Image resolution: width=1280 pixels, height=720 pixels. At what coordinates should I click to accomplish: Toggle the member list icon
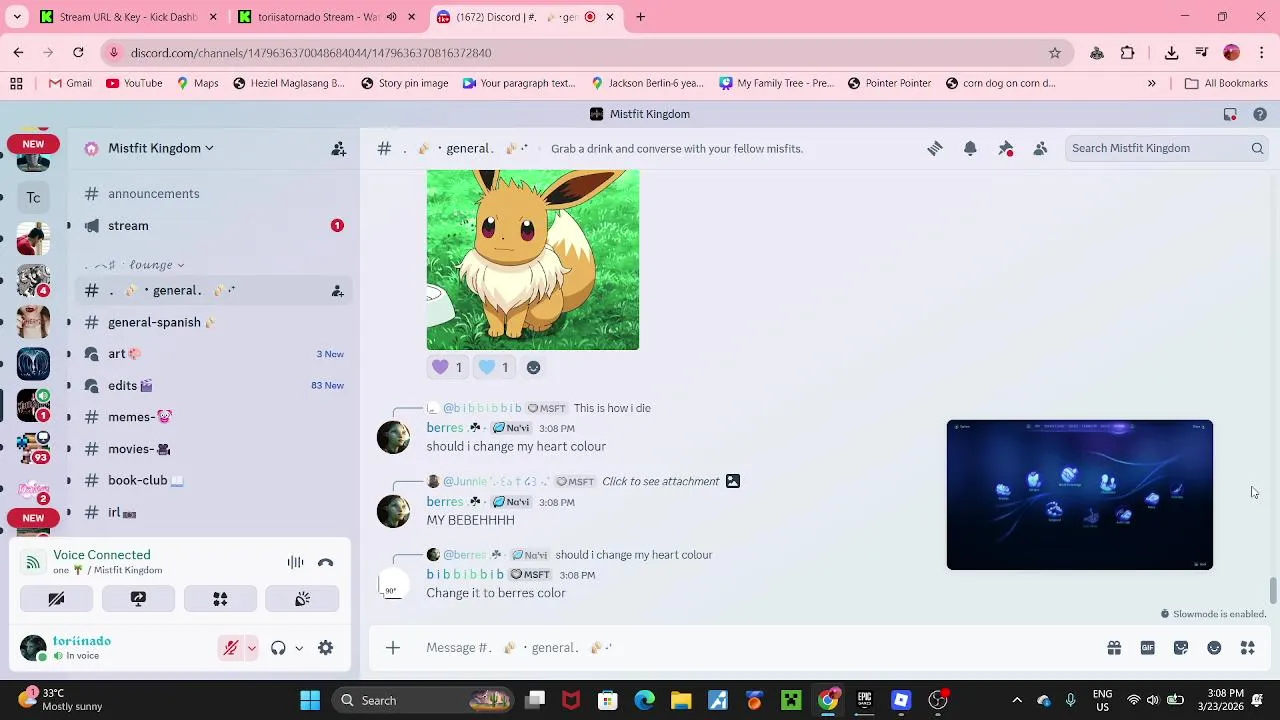[1040, 148]
